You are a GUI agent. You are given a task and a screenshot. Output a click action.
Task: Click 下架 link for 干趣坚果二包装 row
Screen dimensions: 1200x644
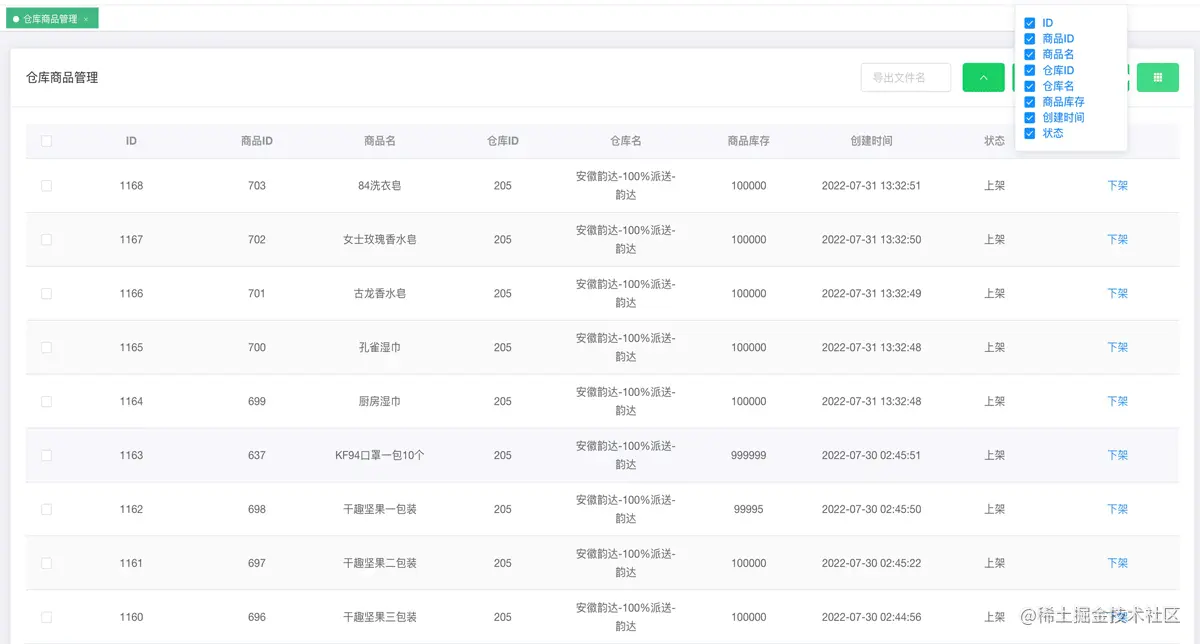pos(1117,564)
